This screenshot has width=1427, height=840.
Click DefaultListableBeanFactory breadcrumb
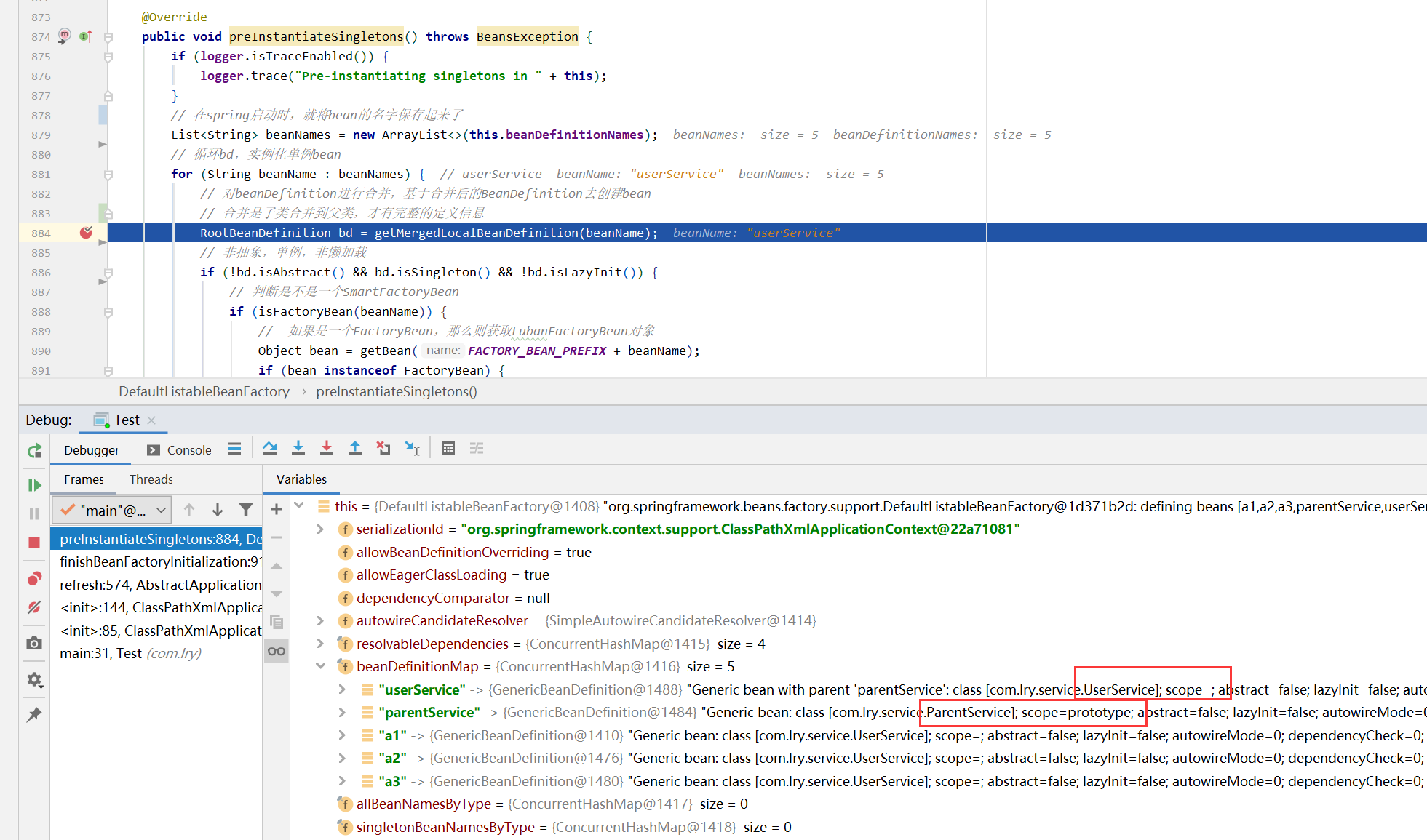pos(204,391)
